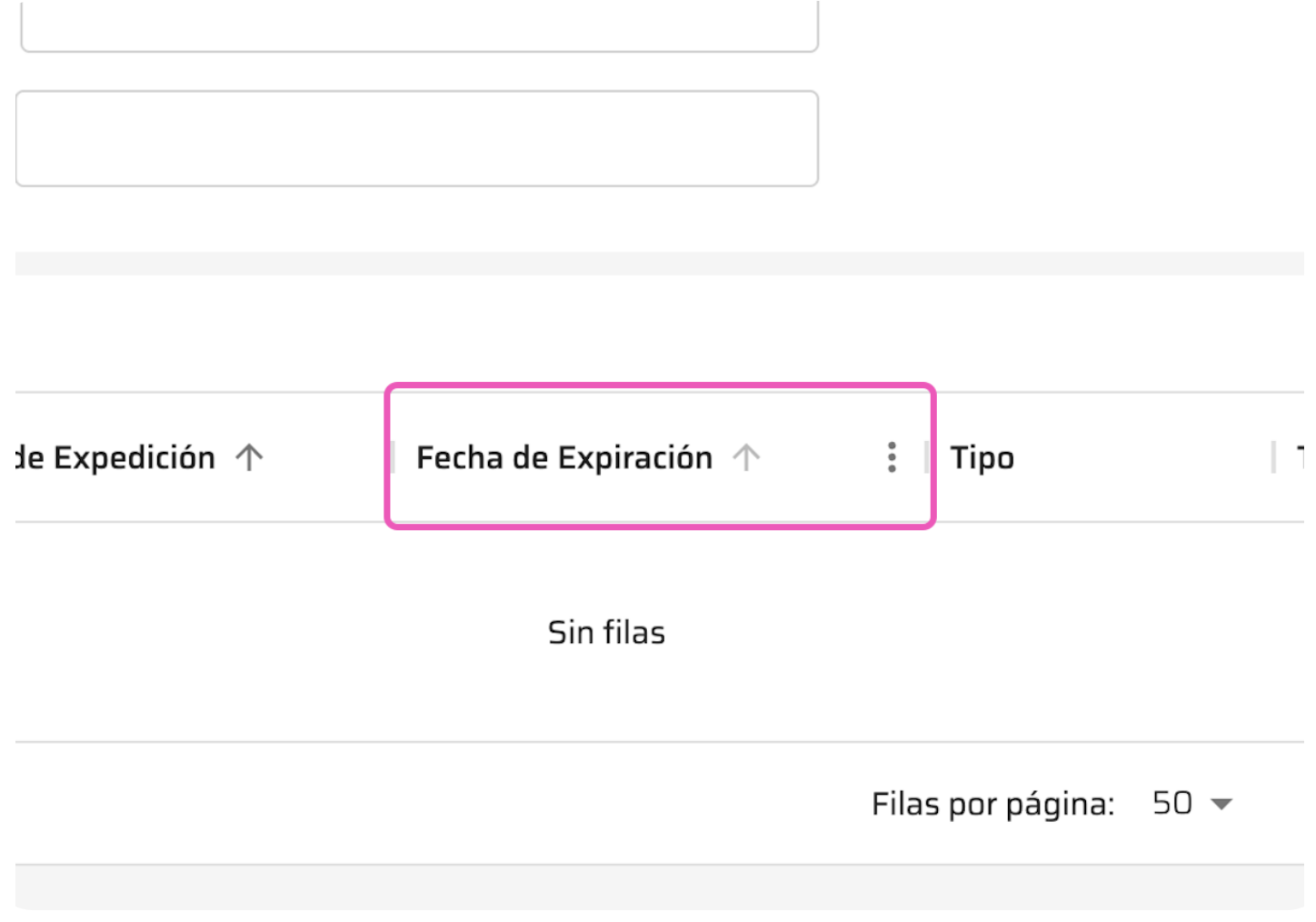This screenshot has width=1316, height=922.
Task: Click the sort arrow beside Fecha de Expiración
Action: [746, 457]
